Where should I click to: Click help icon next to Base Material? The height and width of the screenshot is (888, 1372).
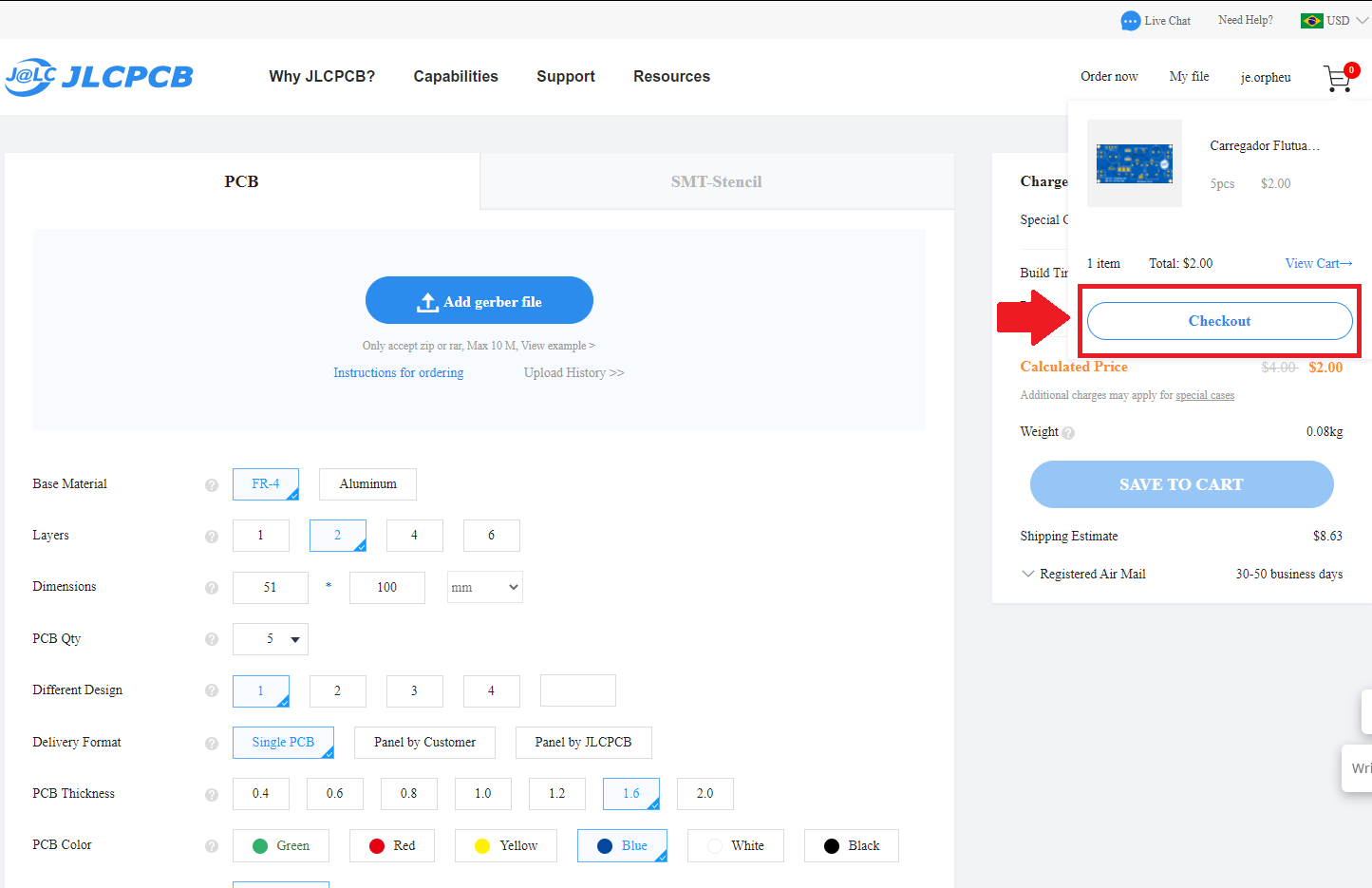point(212,485)
